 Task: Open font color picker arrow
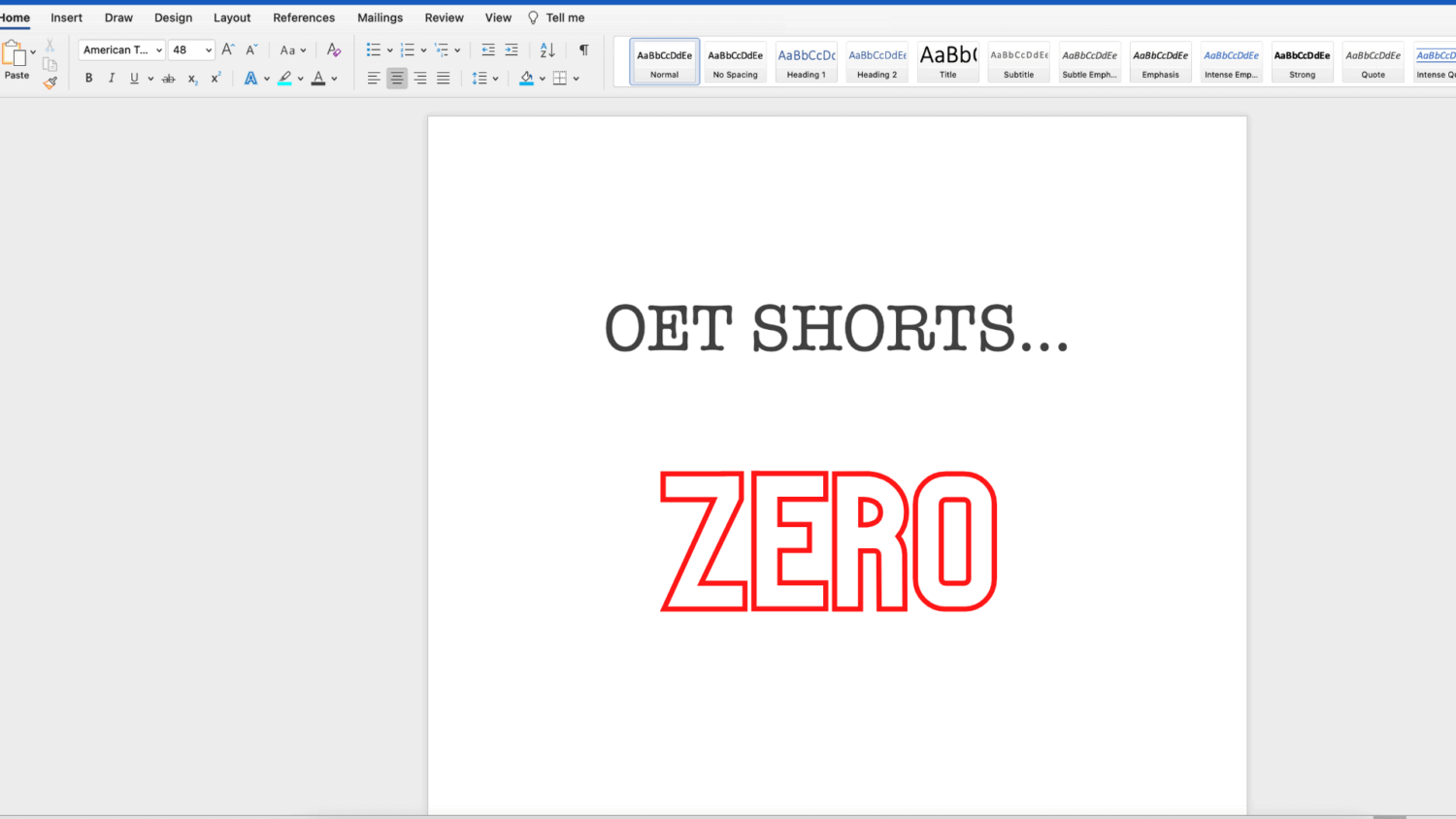[335, 79]
